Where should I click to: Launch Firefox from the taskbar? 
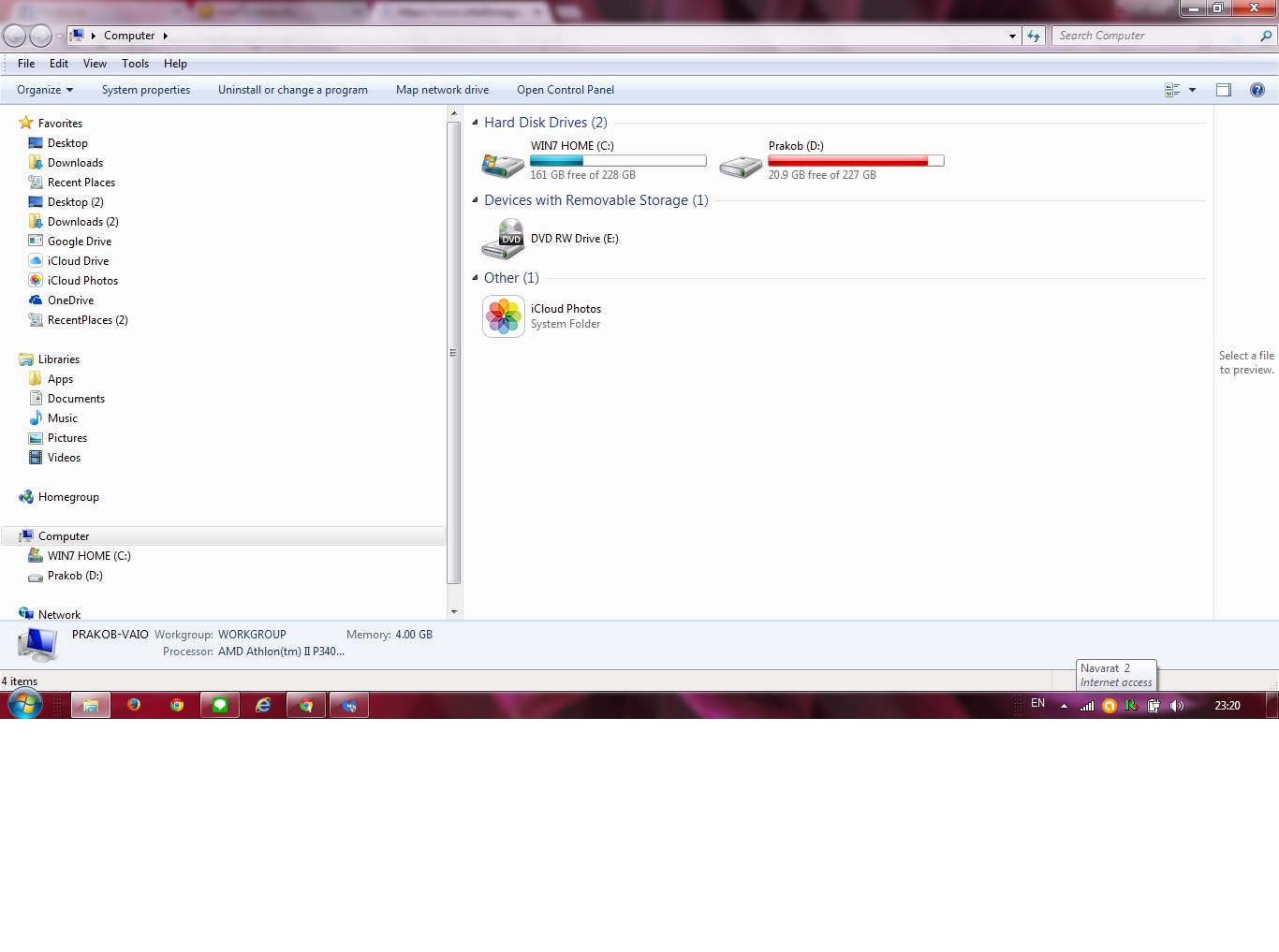pos(134,705)
